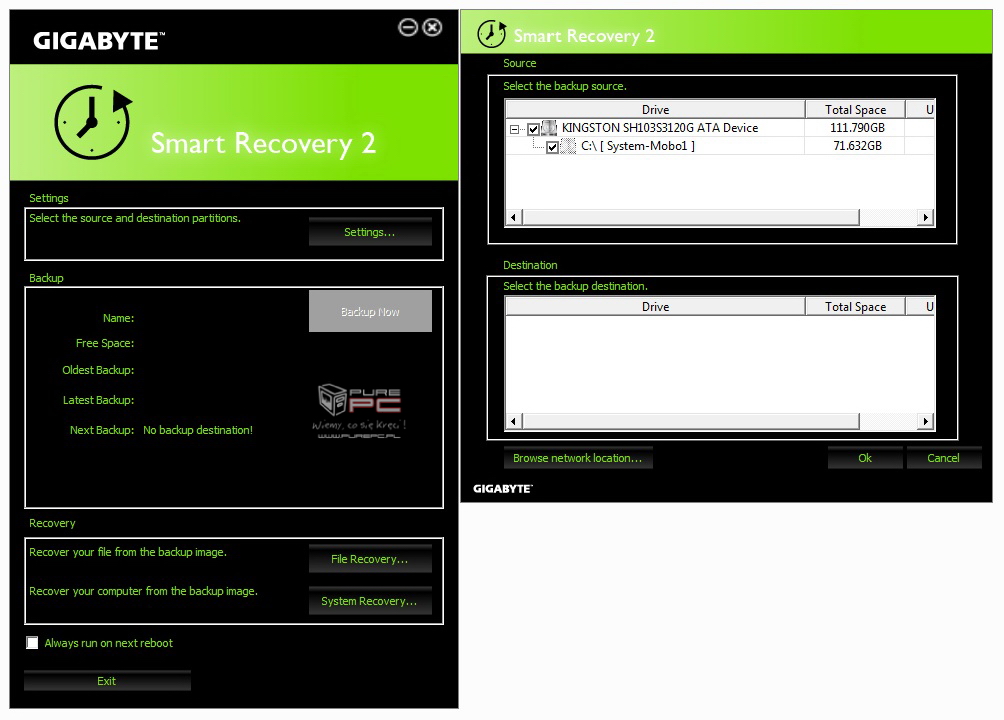1004x720 pixels.
Task: Collapse the KINGSTON drive tree node
Action: click(515, 129)
